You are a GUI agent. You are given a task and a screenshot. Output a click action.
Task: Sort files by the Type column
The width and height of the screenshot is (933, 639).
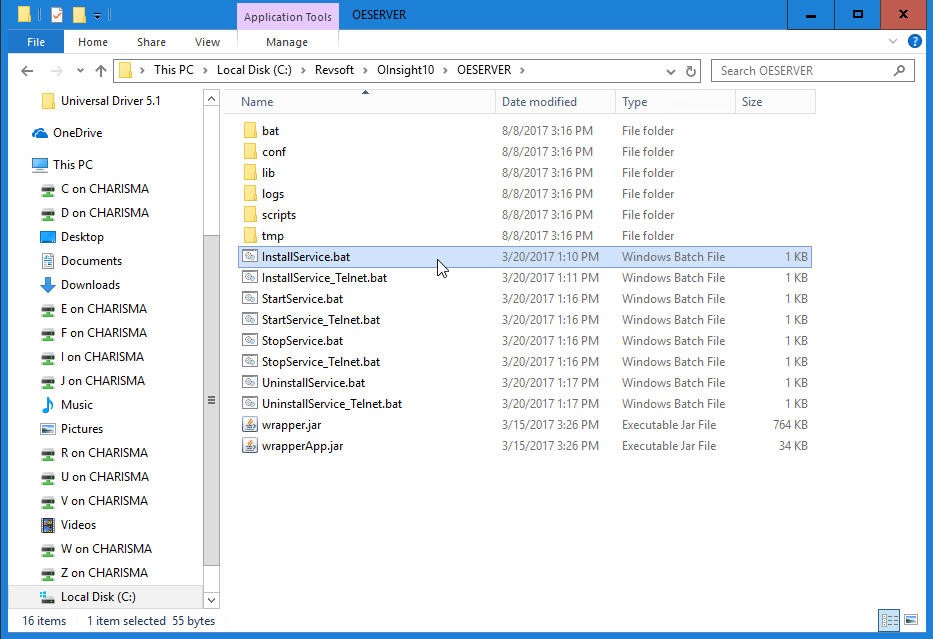coord(675,102)
